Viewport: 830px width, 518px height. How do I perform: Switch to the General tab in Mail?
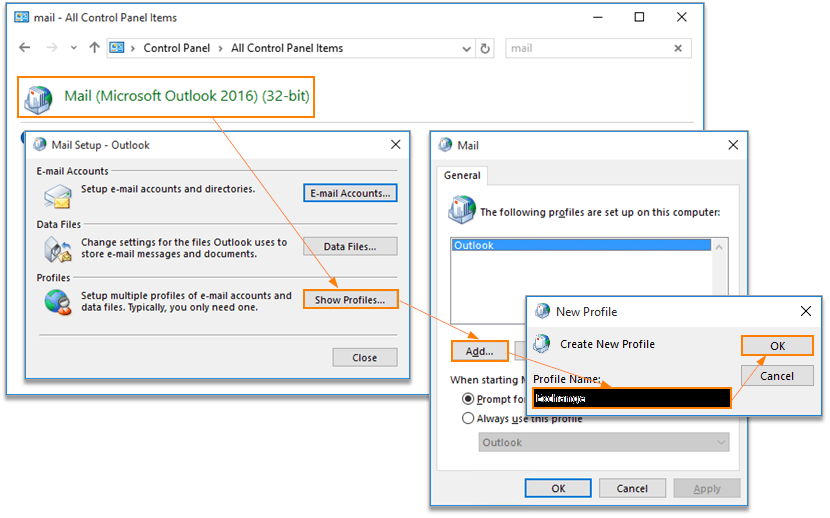tap(462, 175)
